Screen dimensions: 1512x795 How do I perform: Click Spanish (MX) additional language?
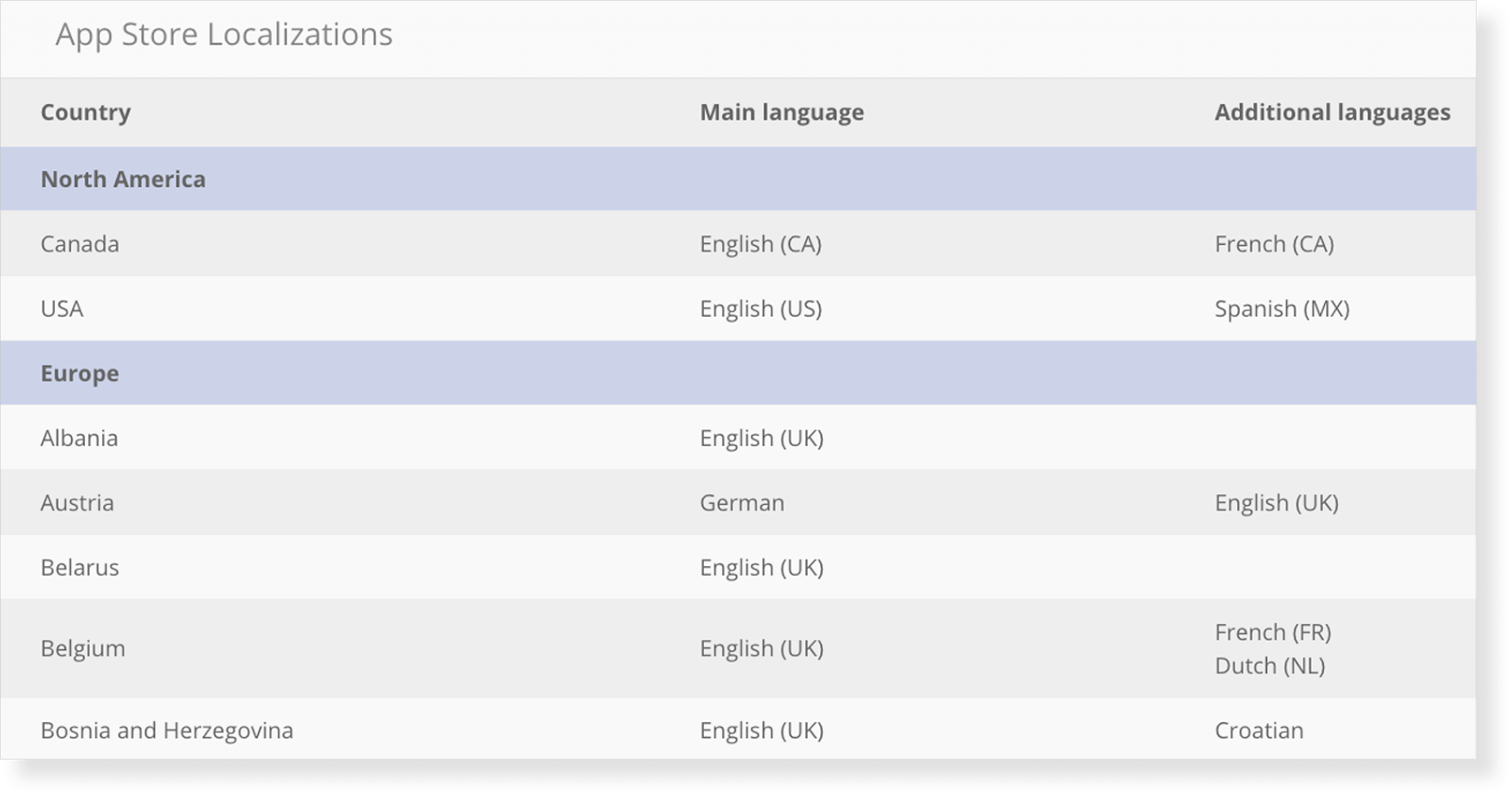pyautogui.click(x=1281, y=309)
